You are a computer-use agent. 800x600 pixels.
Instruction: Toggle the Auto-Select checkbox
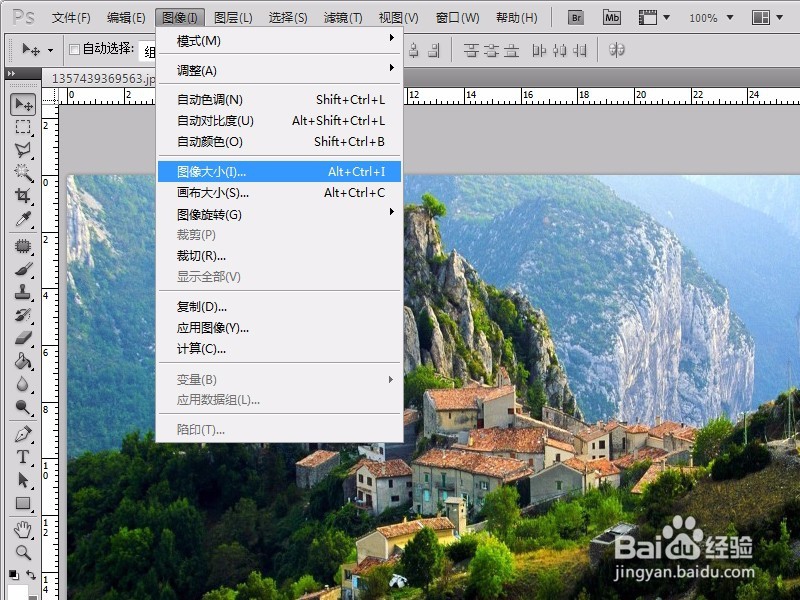pyautogui.click(x=74, y=49)
